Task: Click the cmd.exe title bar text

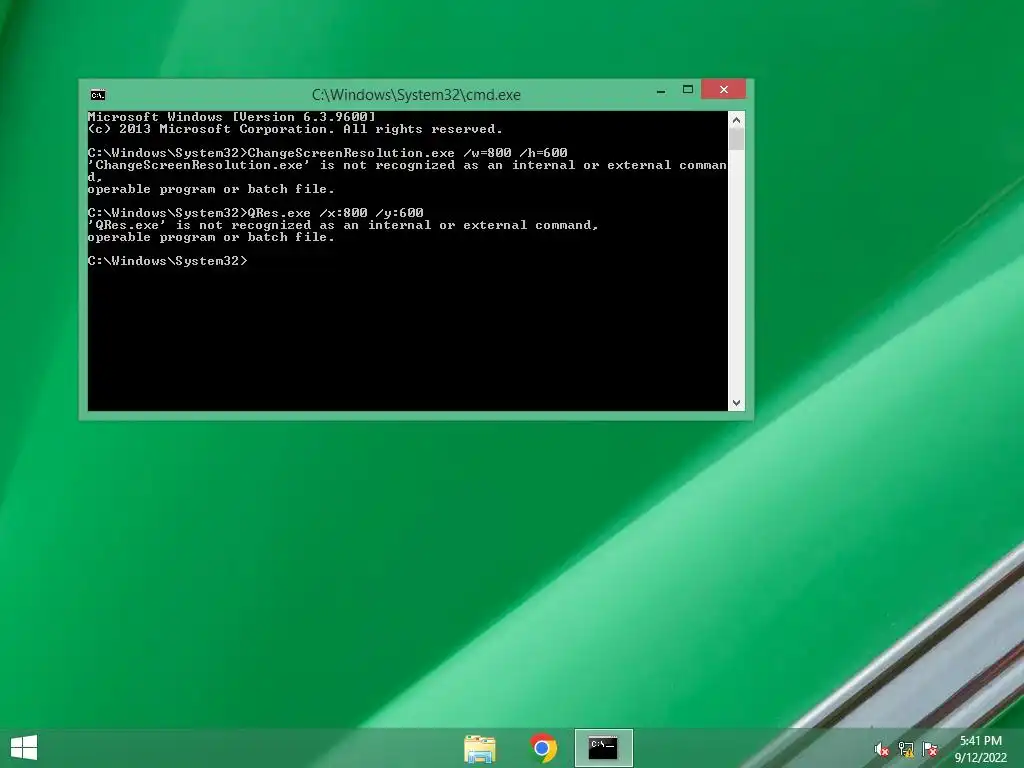Action: pyautogui.click(x=416, y=95)
